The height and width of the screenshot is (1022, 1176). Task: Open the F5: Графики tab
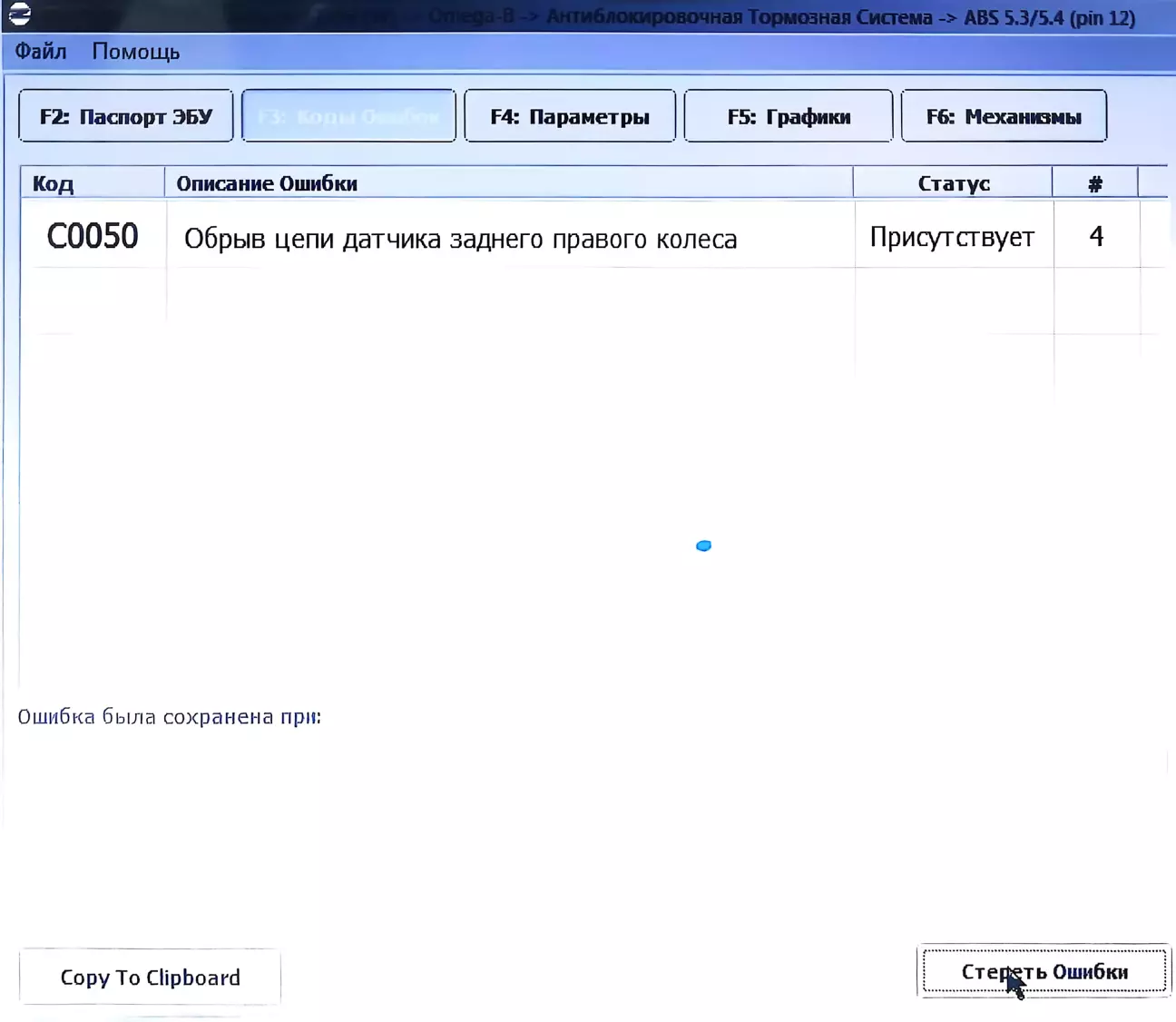789,116
